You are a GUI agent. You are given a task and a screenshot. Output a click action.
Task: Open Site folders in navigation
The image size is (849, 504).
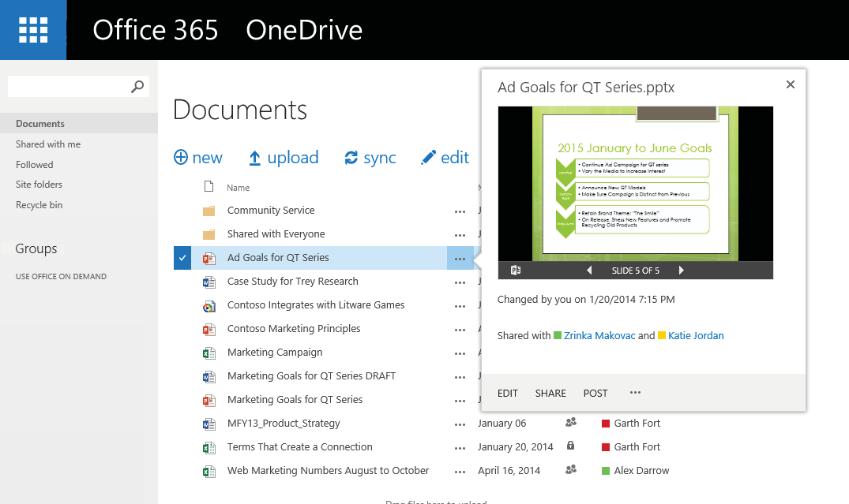[39, 185]
